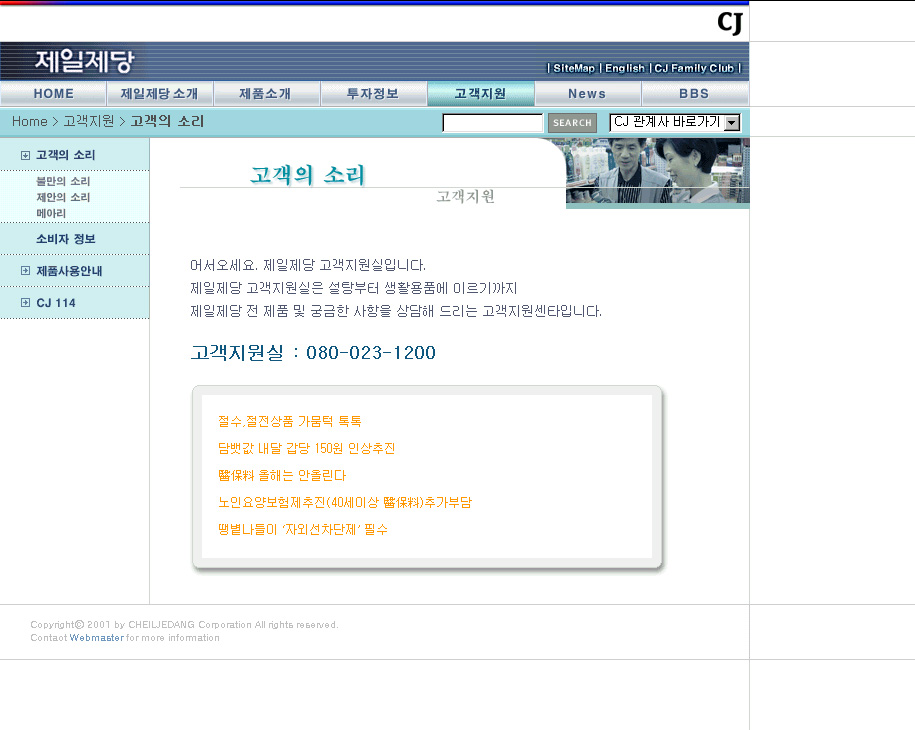This screenshot has height=730, width=915.
Task: Click the 고객의 소리 page title
Action: [308, 174]
